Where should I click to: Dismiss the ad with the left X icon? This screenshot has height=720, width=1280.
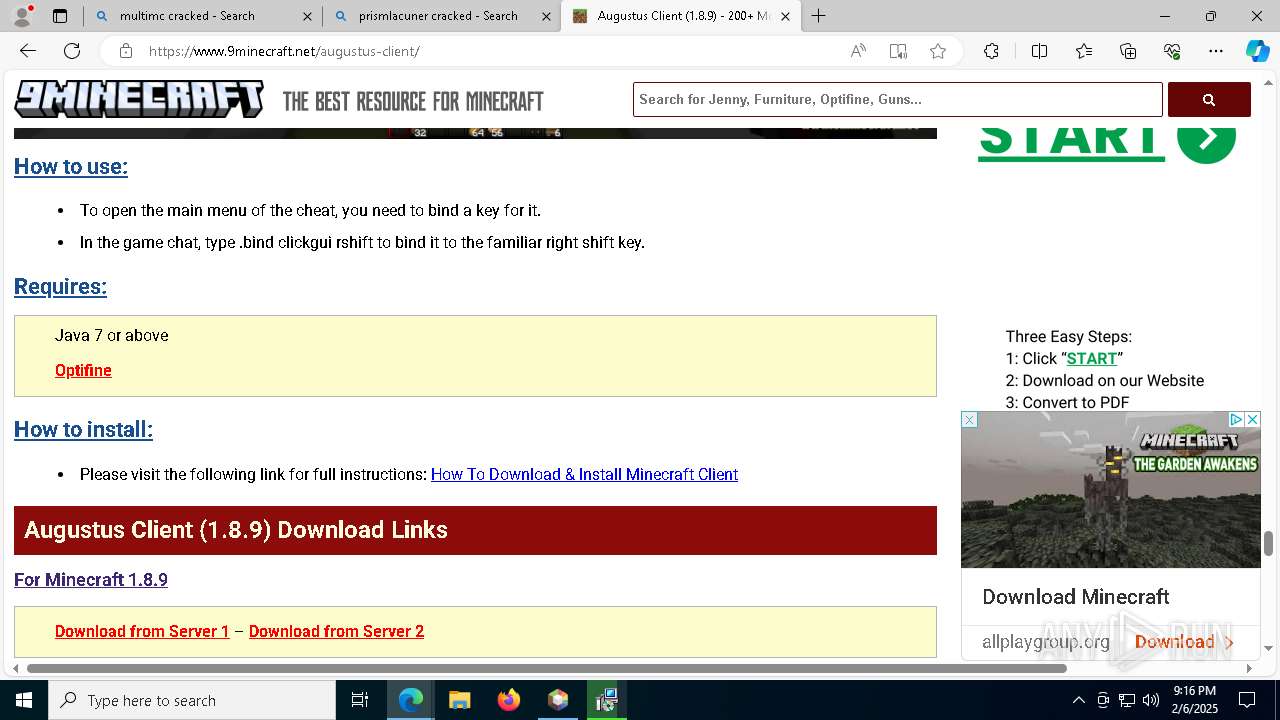(x=969, y=420)
